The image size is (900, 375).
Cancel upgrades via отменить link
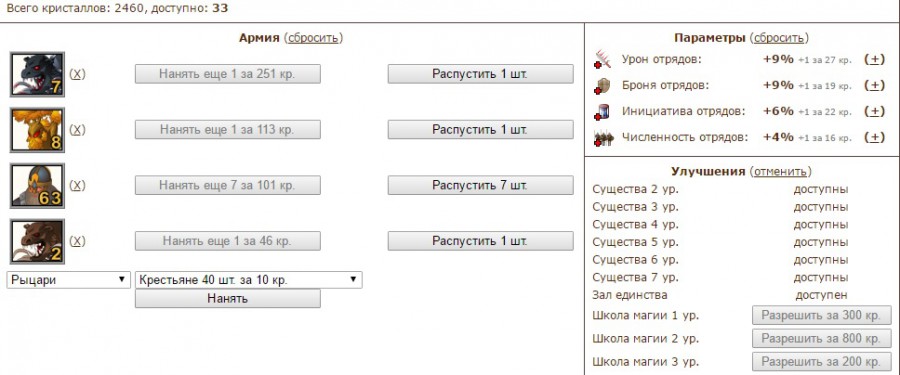[781, 171]
